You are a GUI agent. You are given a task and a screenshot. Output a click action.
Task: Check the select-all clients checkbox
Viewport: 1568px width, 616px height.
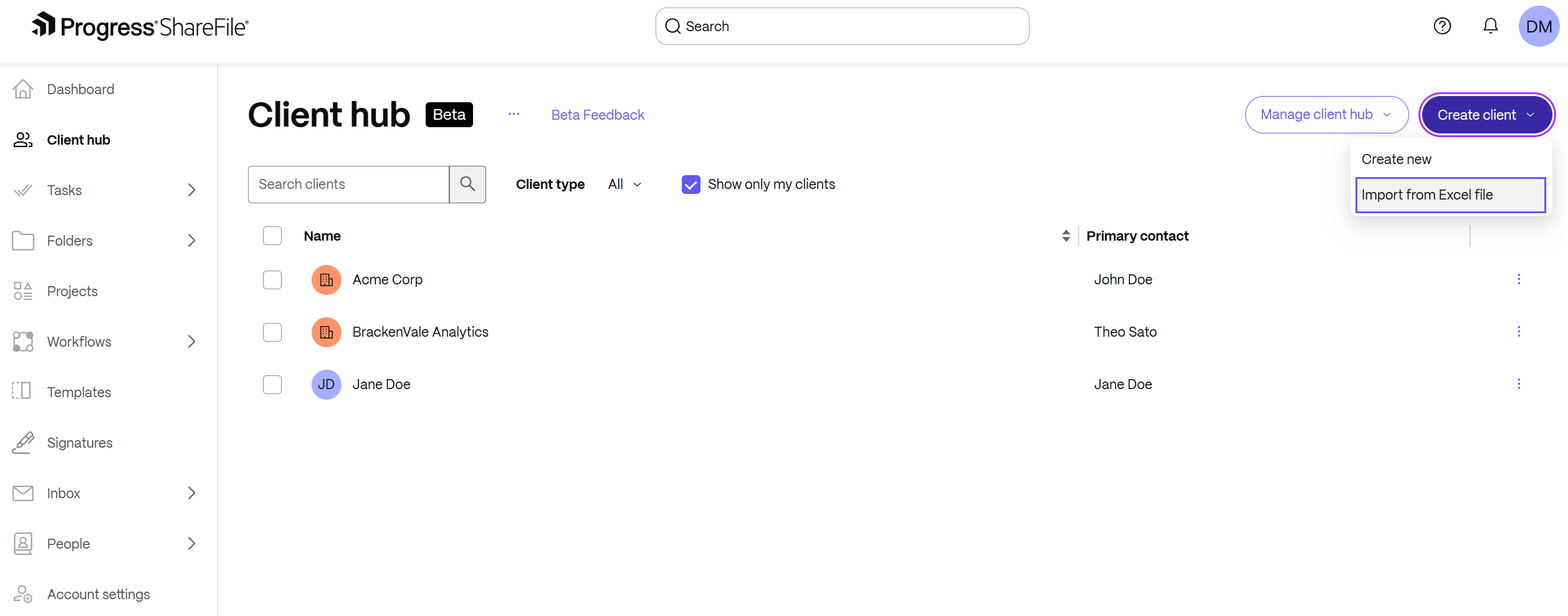pyautogui.click(x=272, y=236)
